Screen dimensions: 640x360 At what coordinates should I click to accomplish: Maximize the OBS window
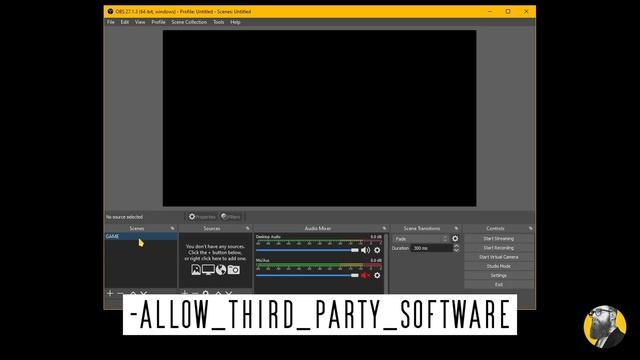click(x=508, y=11)
